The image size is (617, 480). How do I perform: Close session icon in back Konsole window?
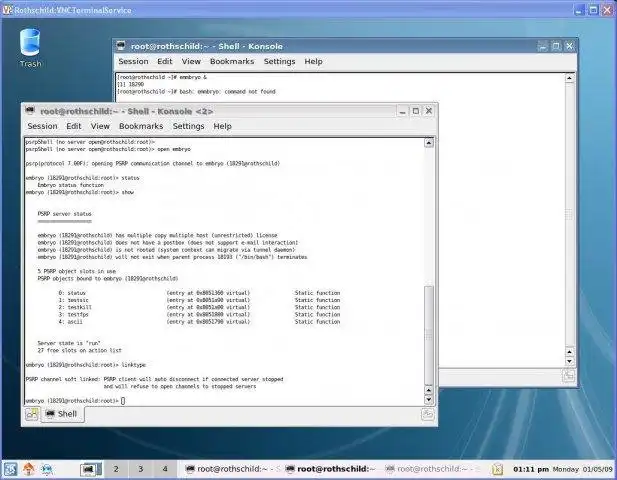click(569, 376)
